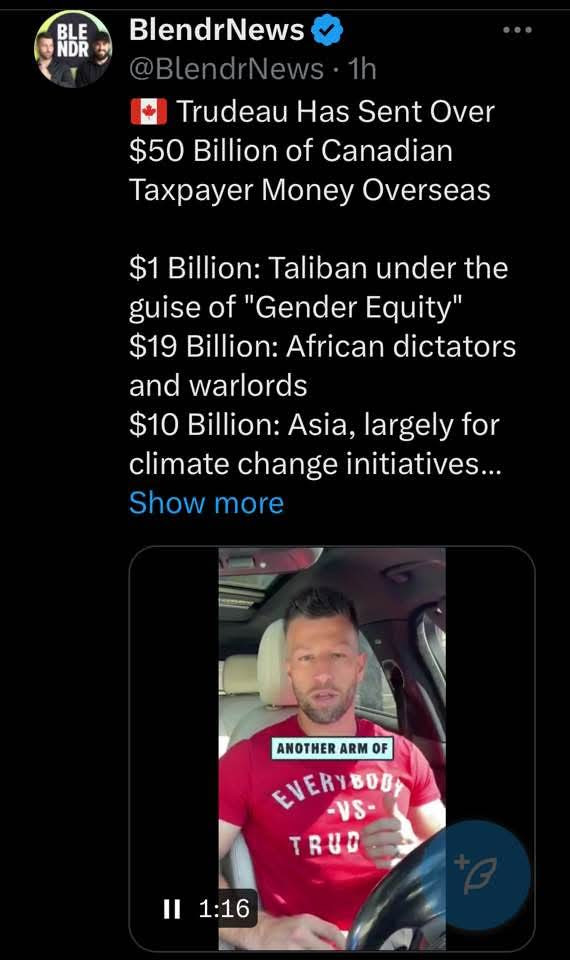570x960 pixels.
Task: Click the @BlendrNews handle
Action: pyautogui.click(x=227, y=69)
